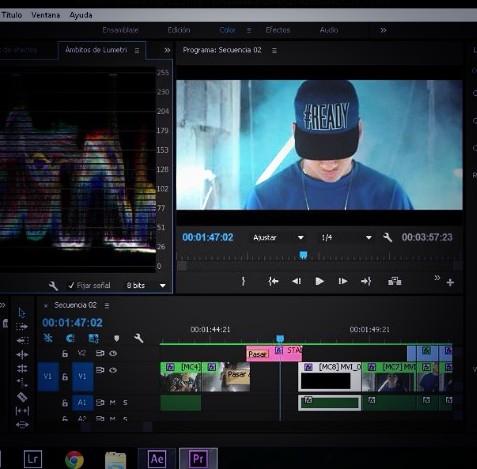This screenshot has height=469, width=477.
Task: Select the Selection arrow tool in timeline toolbox
Action: (22, 313)
